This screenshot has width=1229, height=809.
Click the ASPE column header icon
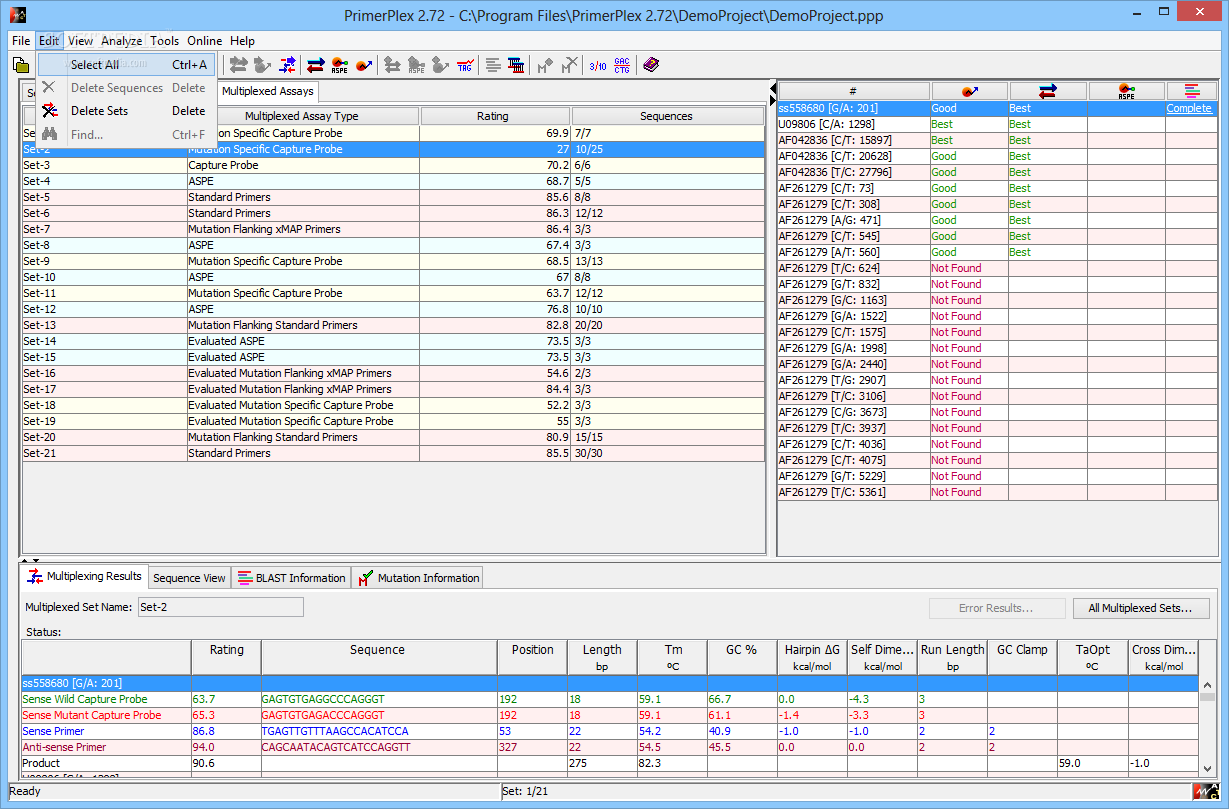coord(1127,92)
